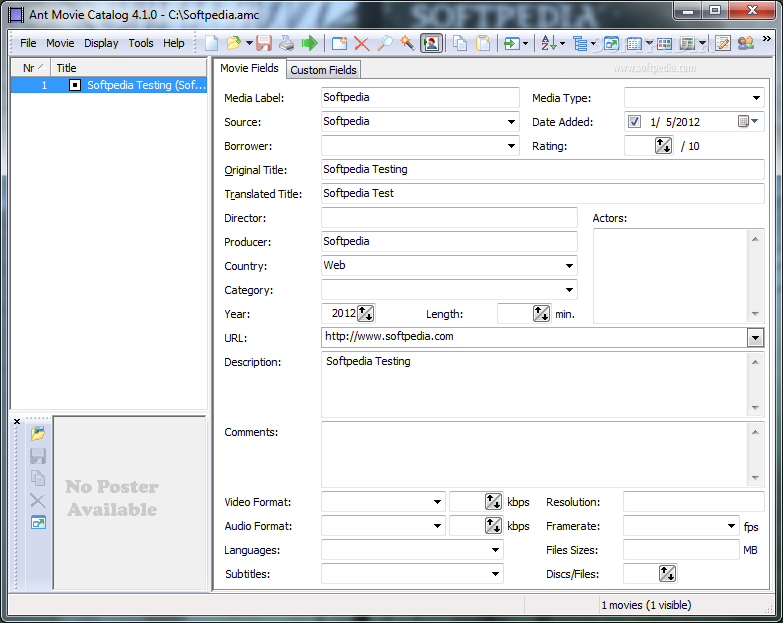
Task: Click the Year spinner arrows
Action: (366, 313)
